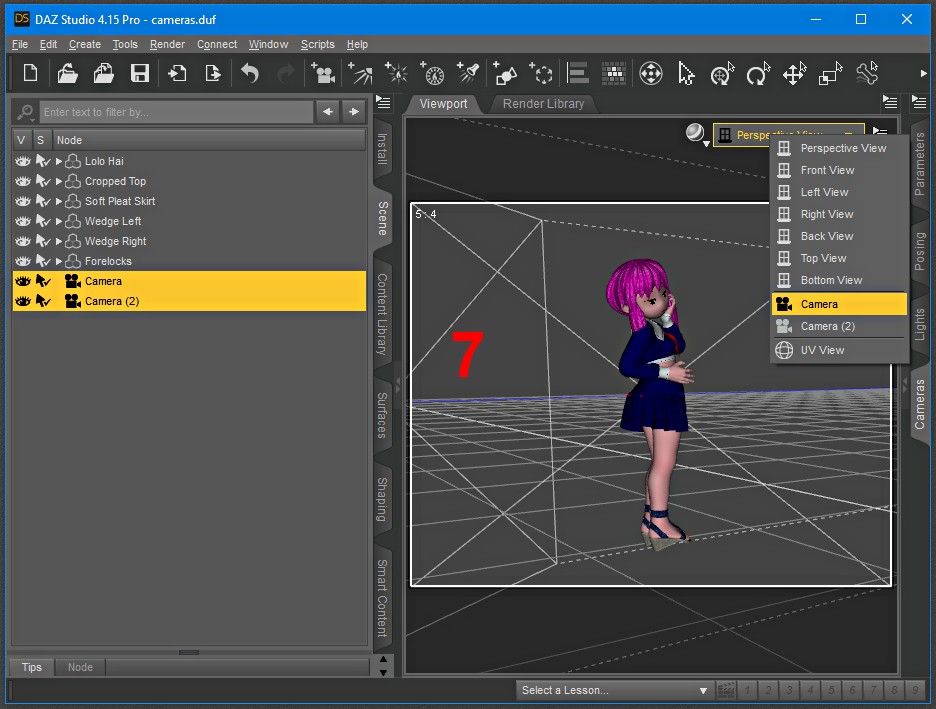Expand the Wedge Left node
Screen dimensions: 936x709
click(58, 221)
